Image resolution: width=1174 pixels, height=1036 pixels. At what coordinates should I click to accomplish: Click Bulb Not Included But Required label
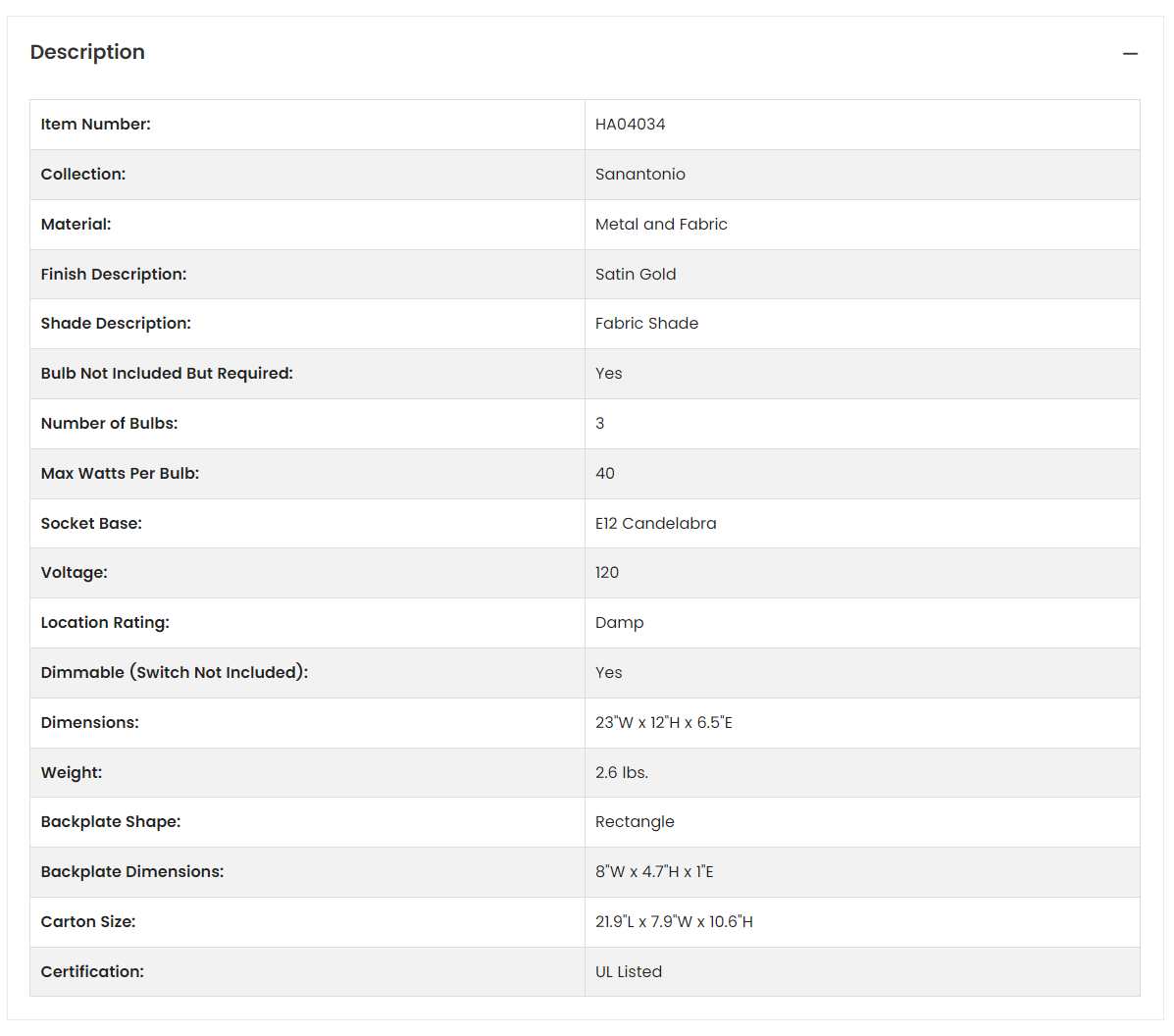pos(167,373)
